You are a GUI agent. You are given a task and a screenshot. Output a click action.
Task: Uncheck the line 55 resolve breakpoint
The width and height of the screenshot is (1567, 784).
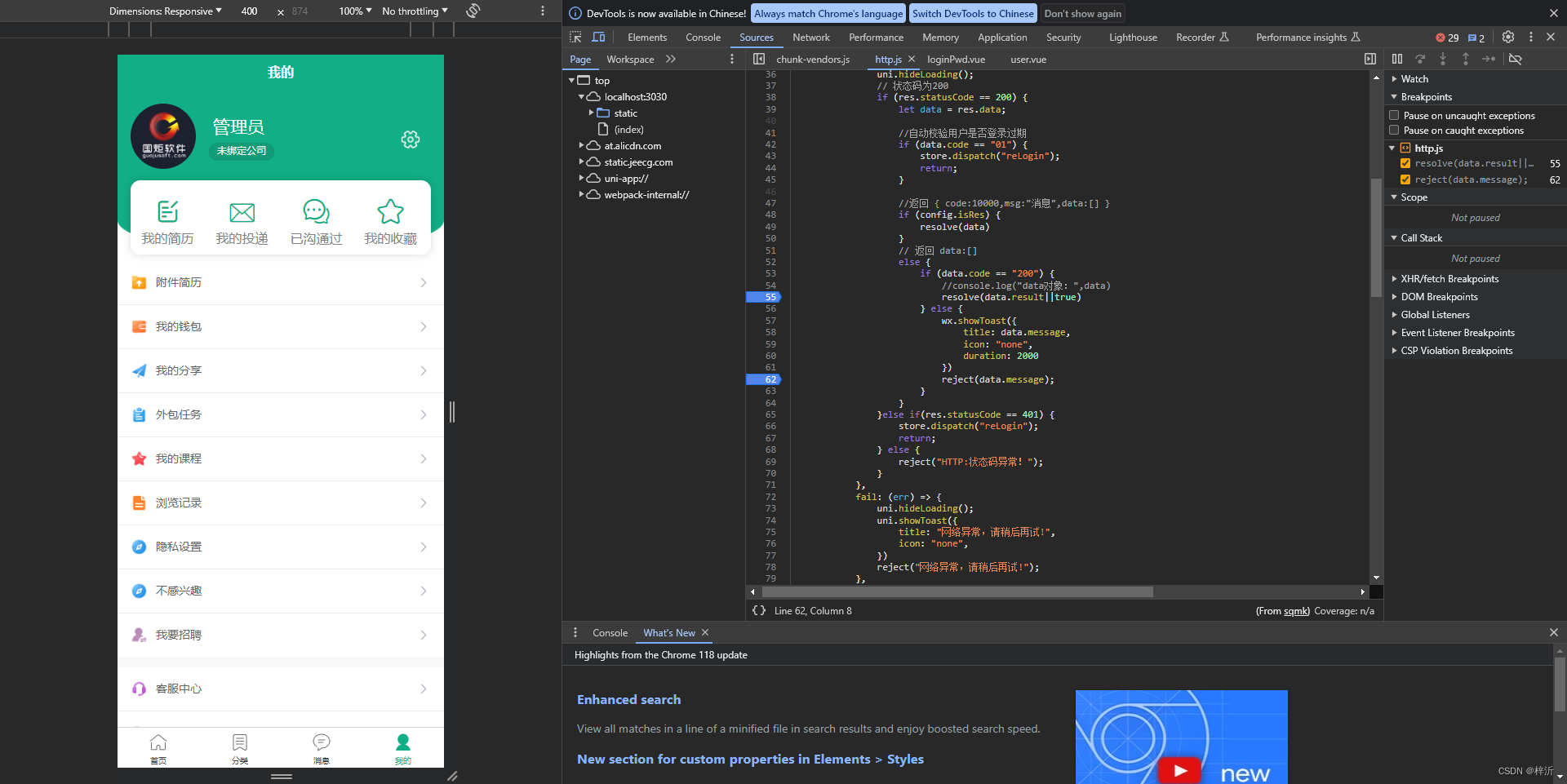coord(1405,163)
